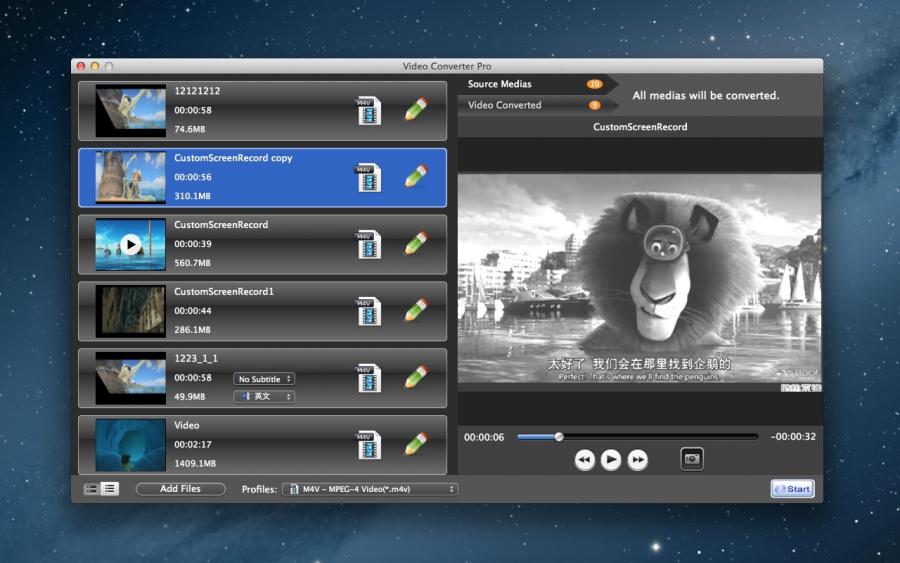This screenshot has height=563, width=900.
Task: Switch to compact list view
Action: tap(110, 489)
